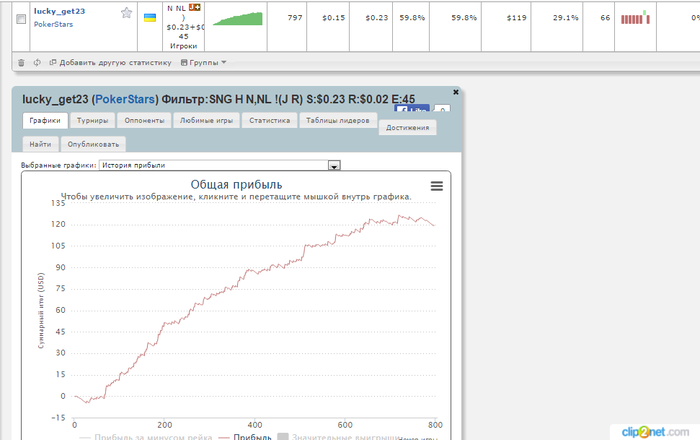Open the lucky_get23 player profile link
Screen dimensions: 700x440
click(x=59, y=11)
